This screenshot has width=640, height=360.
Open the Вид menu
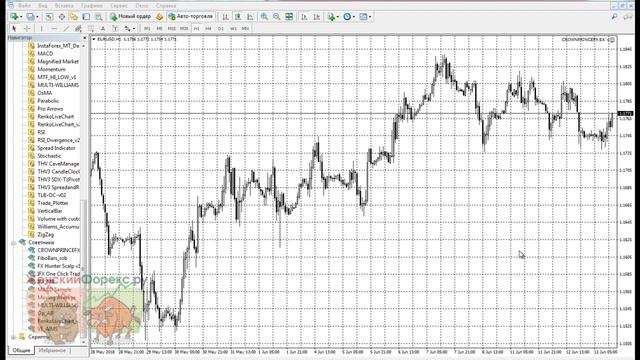(x=43, y=6)
